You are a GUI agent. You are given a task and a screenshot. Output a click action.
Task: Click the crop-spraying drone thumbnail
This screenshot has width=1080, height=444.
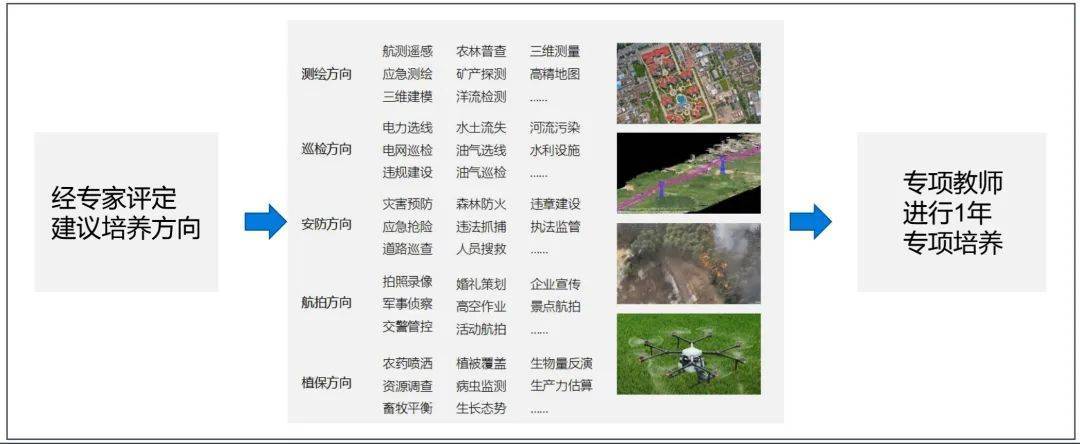(689, 354)
